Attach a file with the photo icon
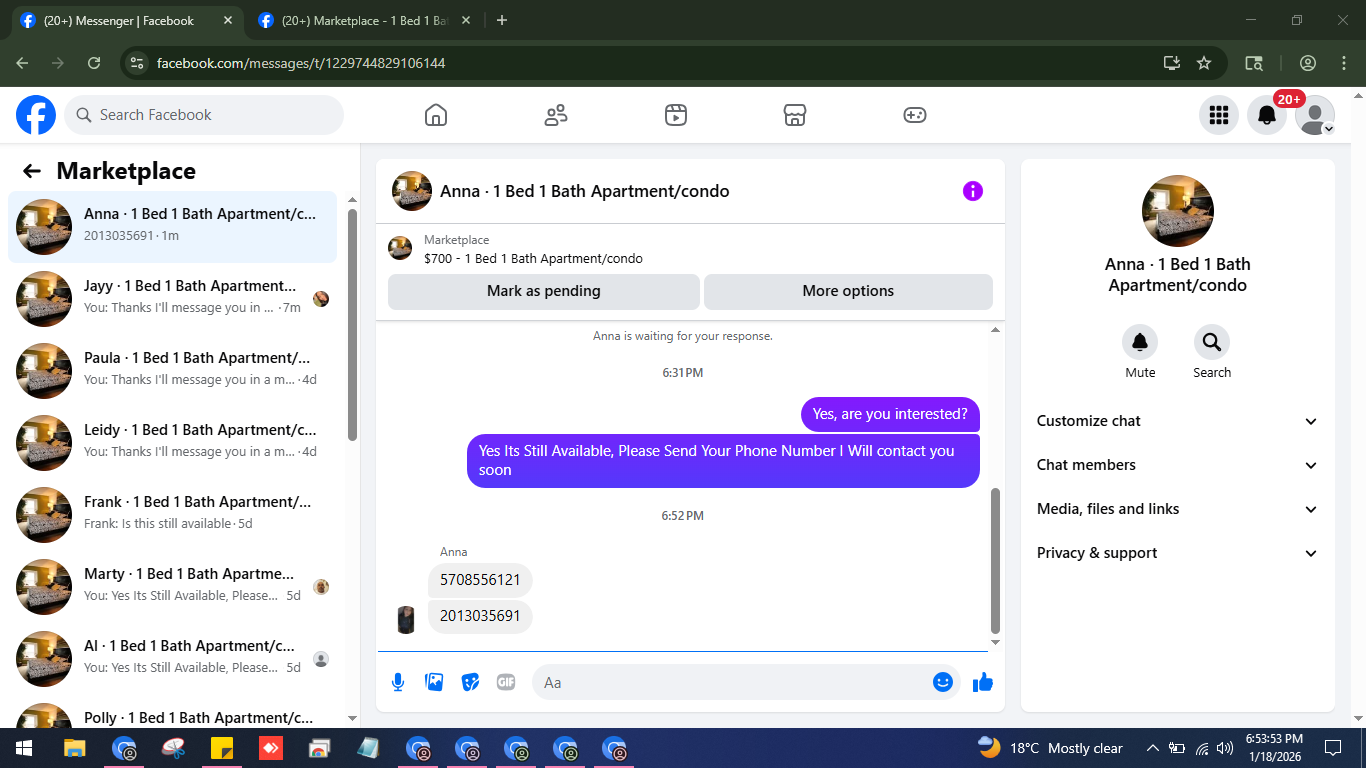The image size is (1366, 768). (x=434, y=682)
